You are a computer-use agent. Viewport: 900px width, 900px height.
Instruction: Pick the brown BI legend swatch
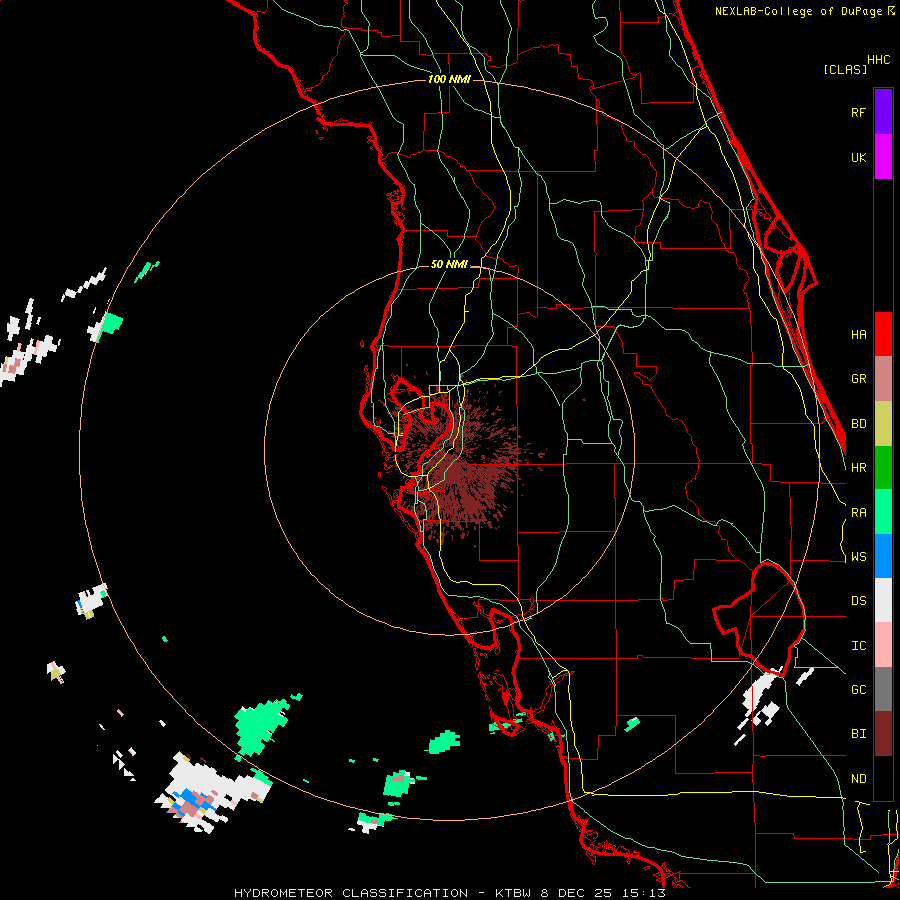(x=883, y=734)
